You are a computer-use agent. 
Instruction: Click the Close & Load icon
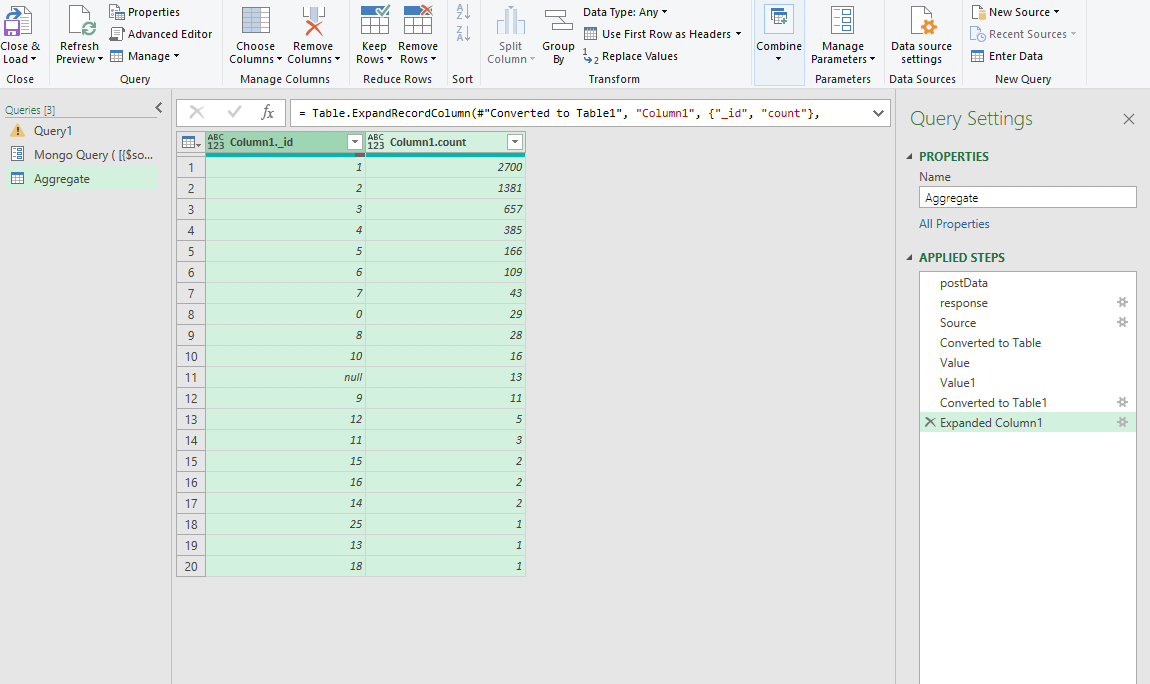(18, 21)
